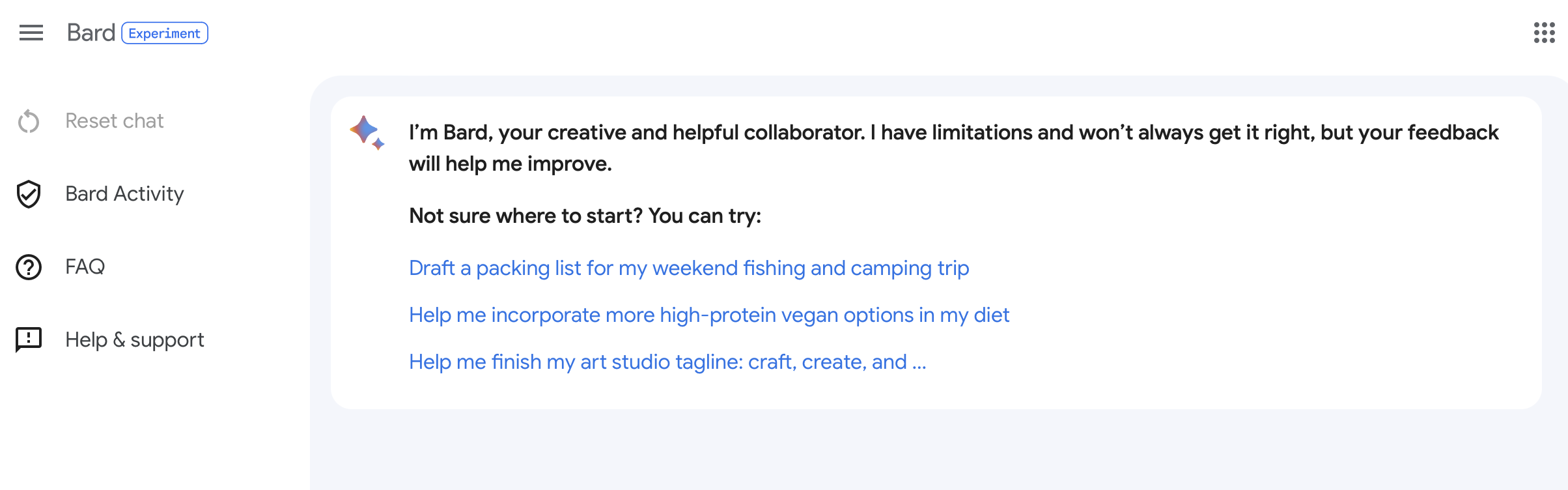Click the FAQ question mark icon
Screen dimensions: 1568x490
(x=29, y=267)
